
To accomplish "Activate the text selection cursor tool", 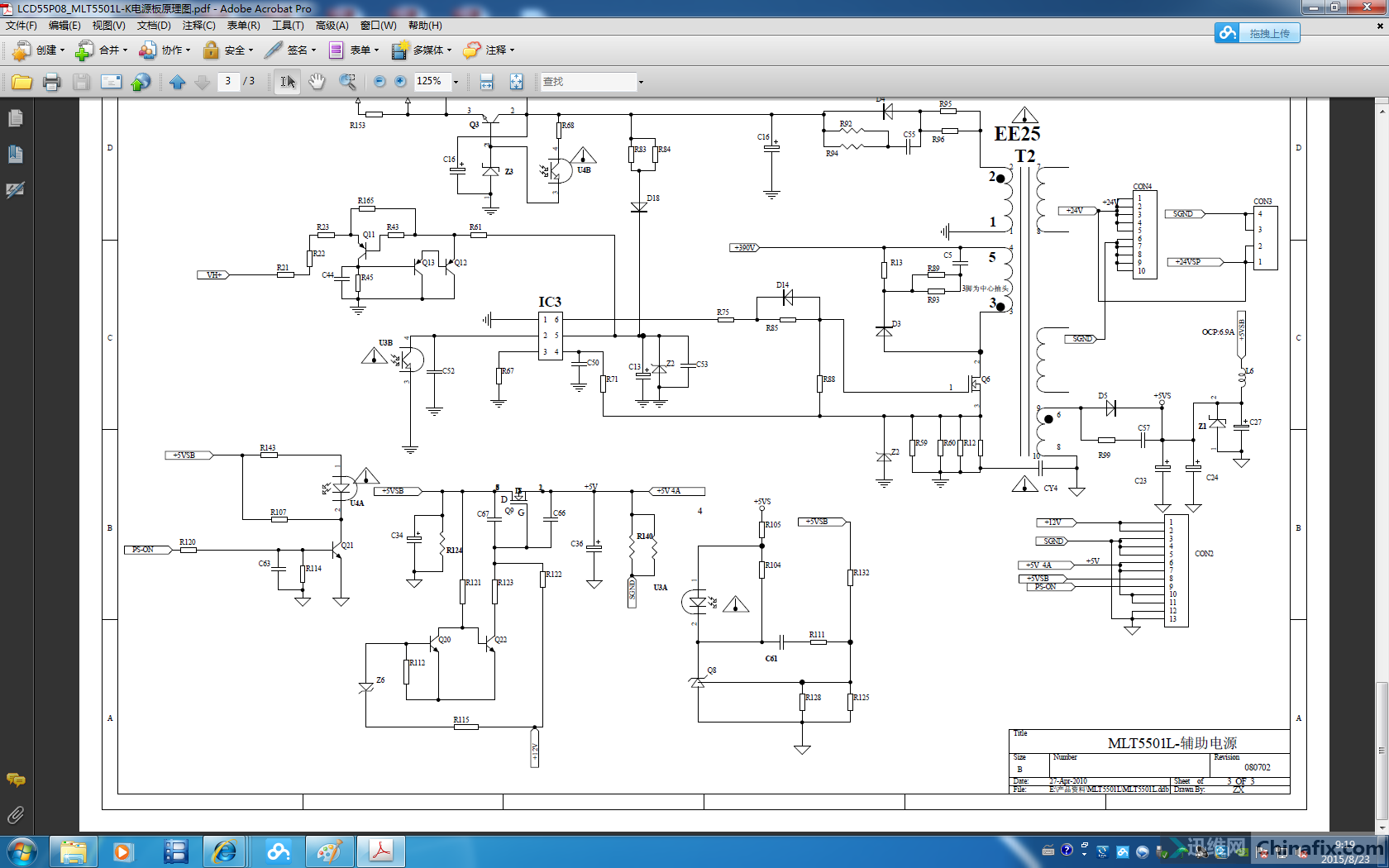I will 287,82.
